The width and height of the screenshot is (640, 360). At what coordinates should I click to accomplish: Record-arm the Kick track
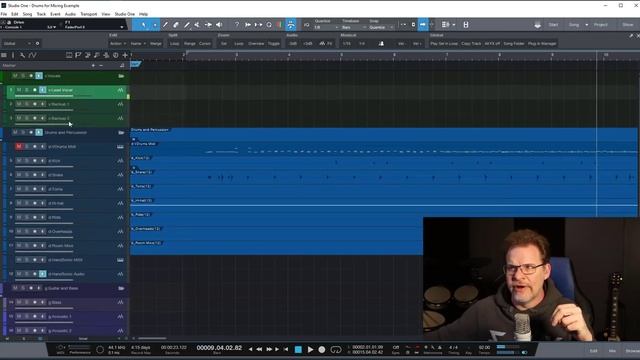[35, 161]
